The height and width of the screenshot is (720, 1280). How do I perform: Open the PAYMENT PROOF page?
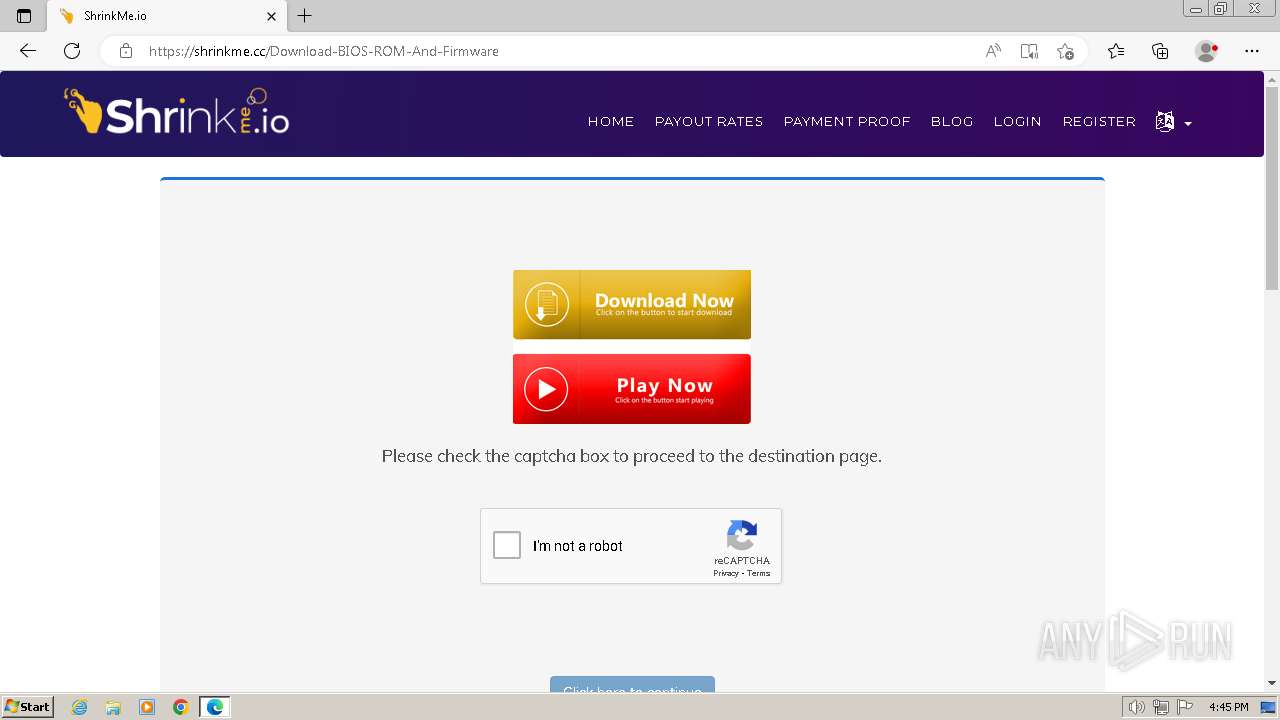tap(847, 122)
